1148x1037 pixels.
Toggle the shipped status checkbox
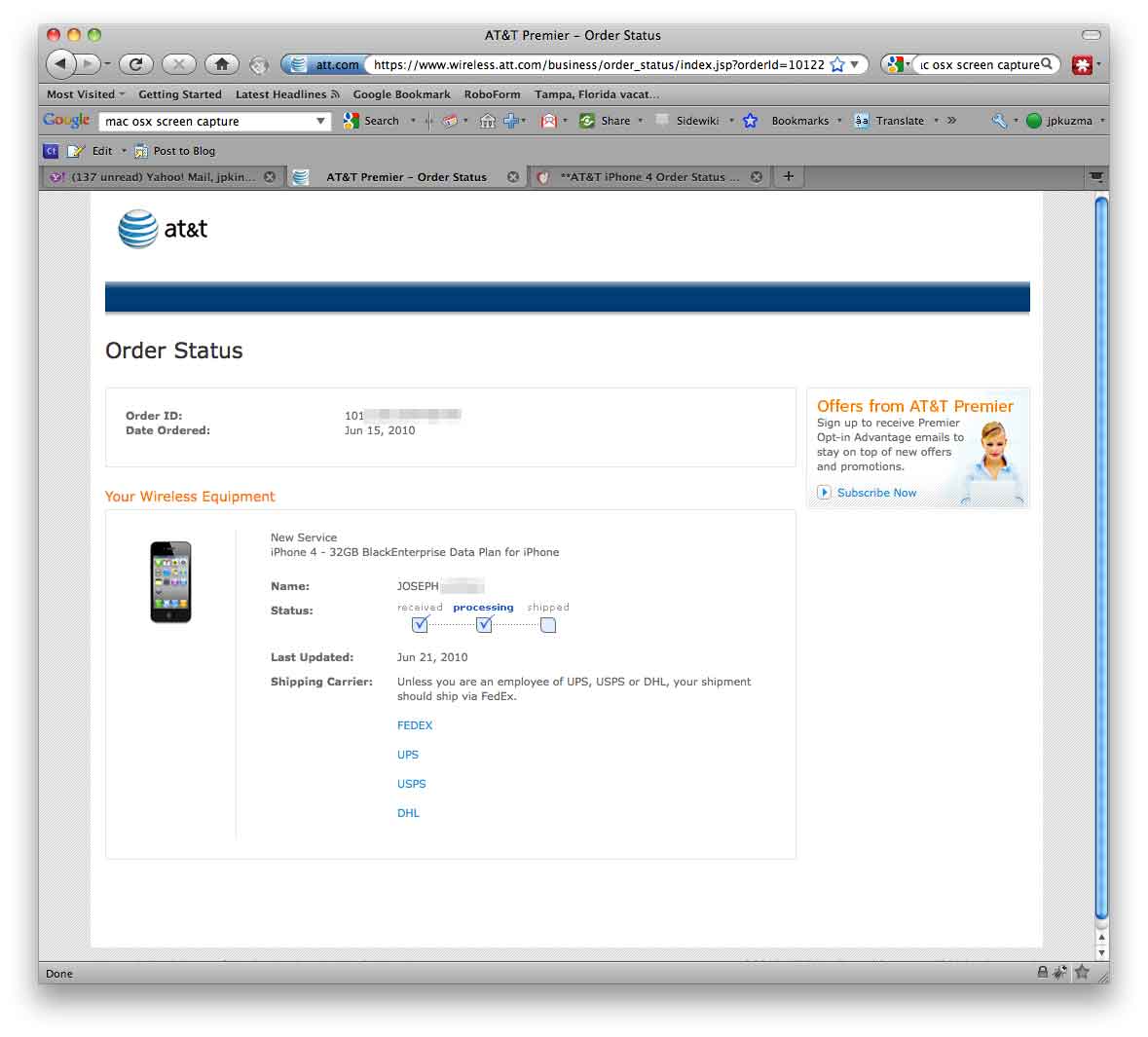coord(547,625)
